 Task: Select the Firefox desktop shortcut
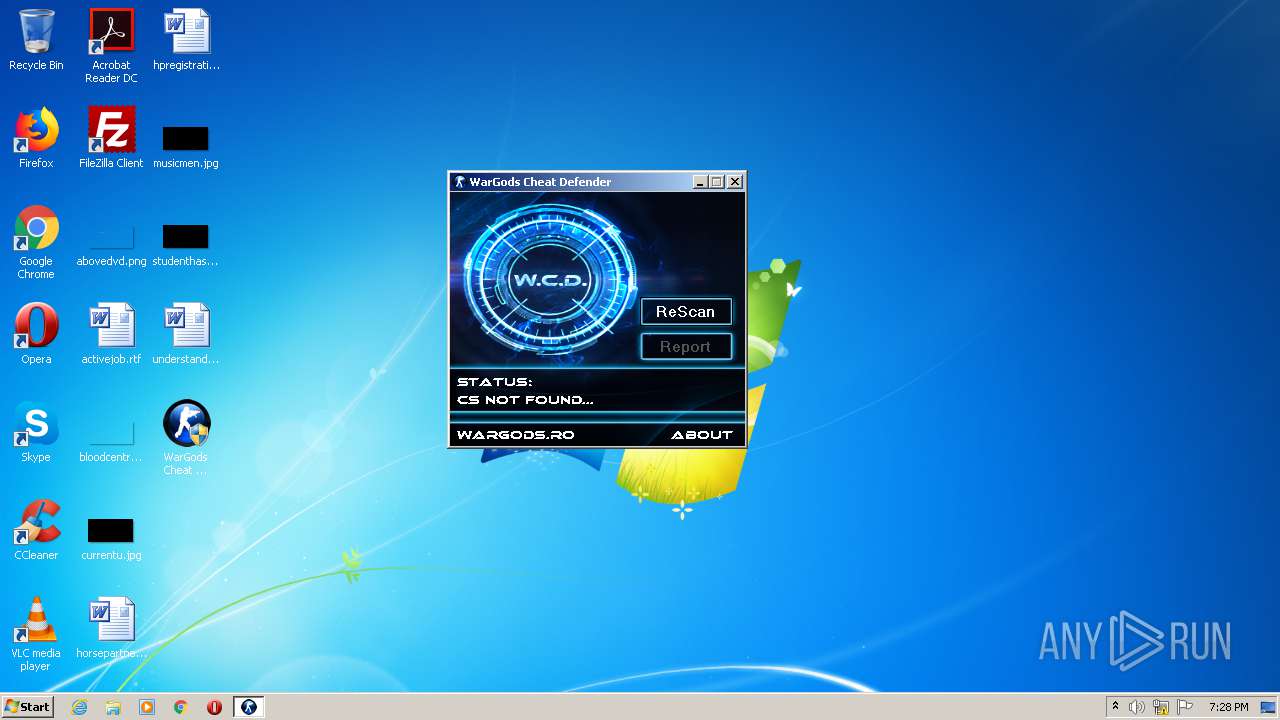[36, 138]
